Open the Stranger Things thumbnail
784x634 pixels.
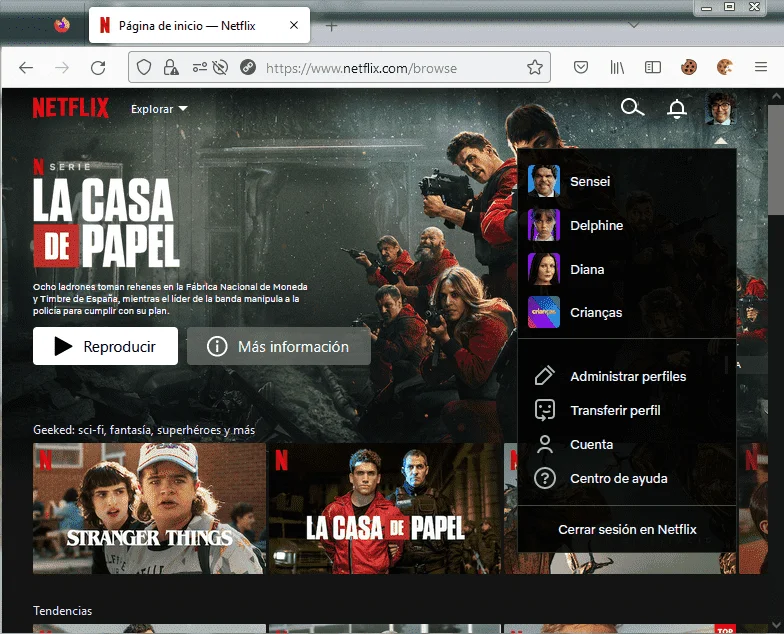(x=150, y=508)
